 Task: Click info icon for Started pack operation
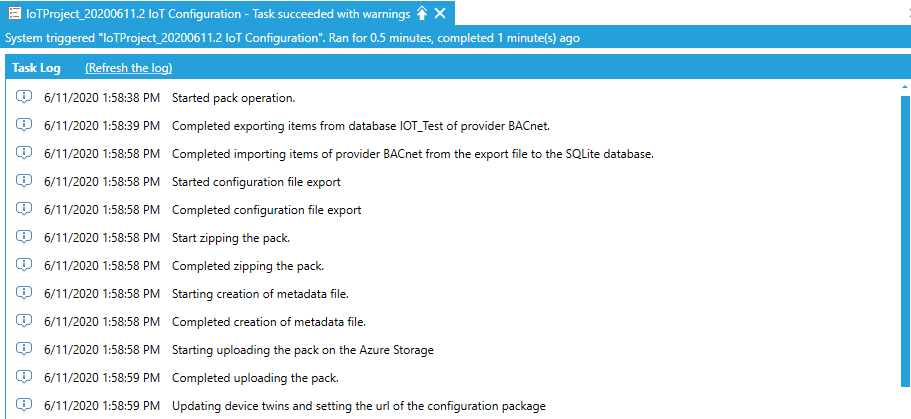click(x=24, y=97)
